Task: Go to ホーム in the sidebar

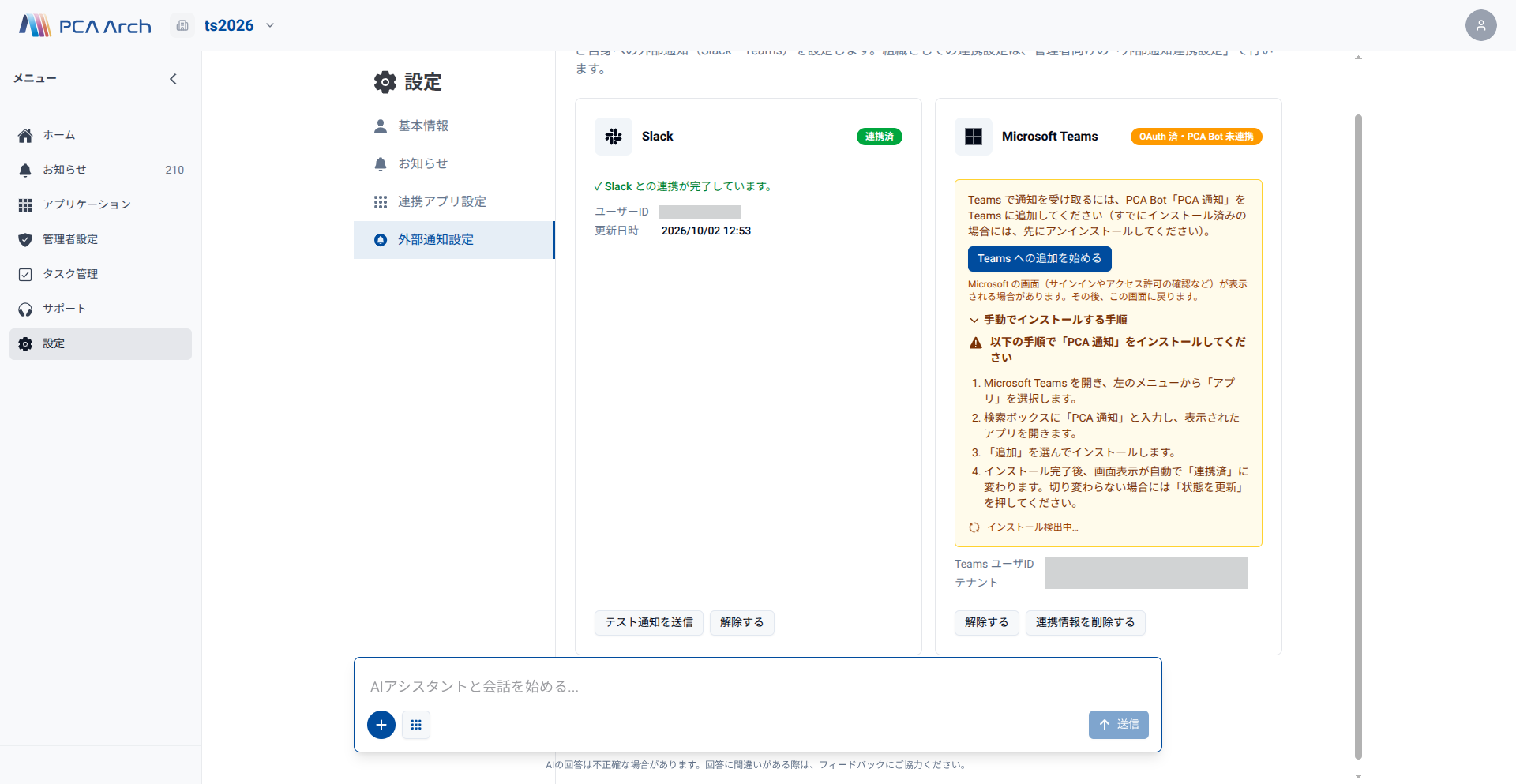Action: [x=100, y=136]
